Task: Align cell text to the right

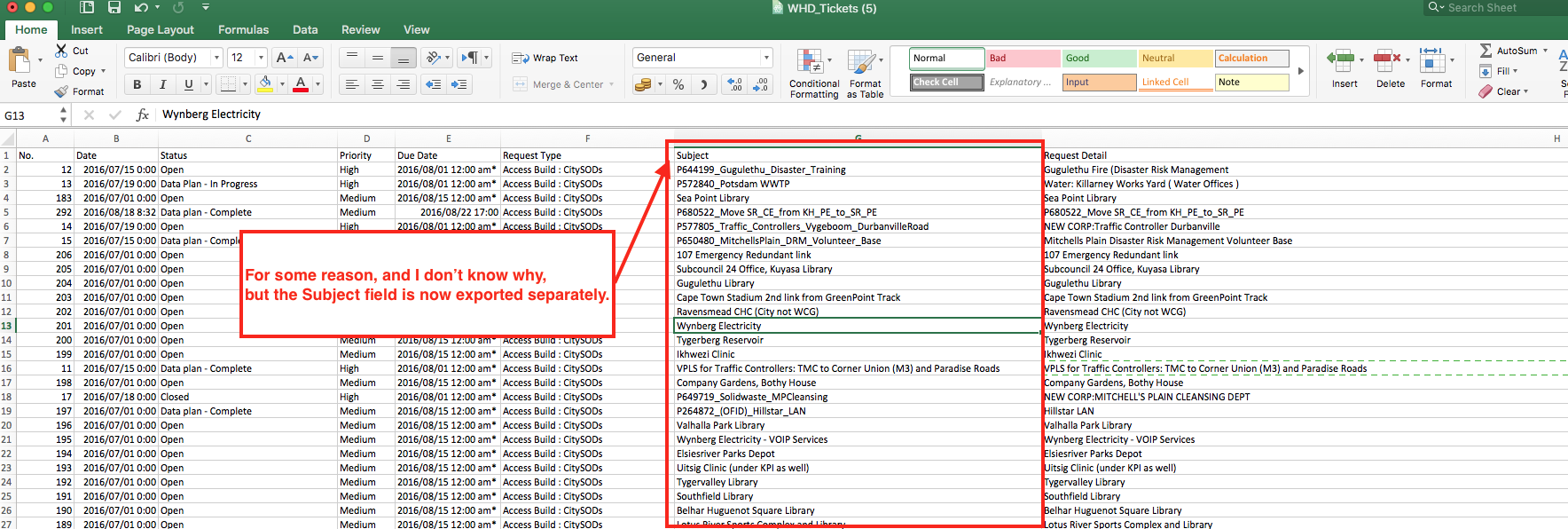Action: [404, 84]
